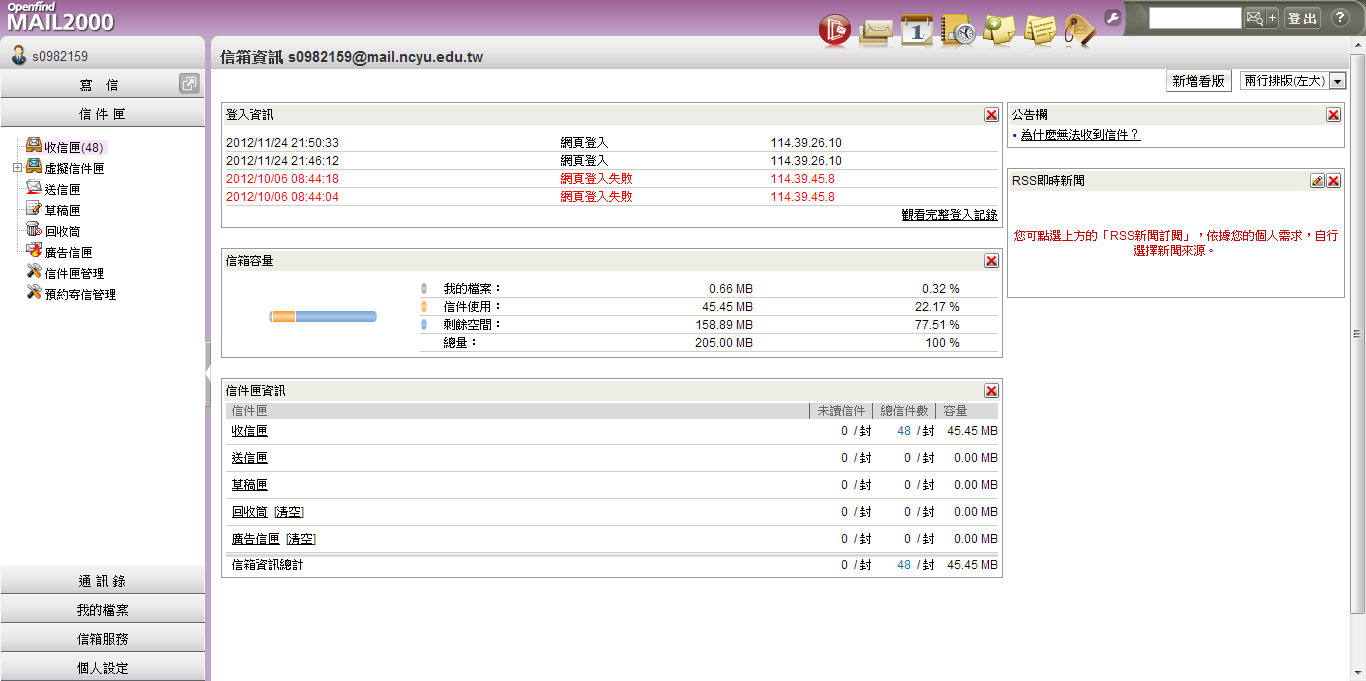Open the sticky notes list icon
The height and width of the screenshot is (681, 1366).
point(1040,30)
